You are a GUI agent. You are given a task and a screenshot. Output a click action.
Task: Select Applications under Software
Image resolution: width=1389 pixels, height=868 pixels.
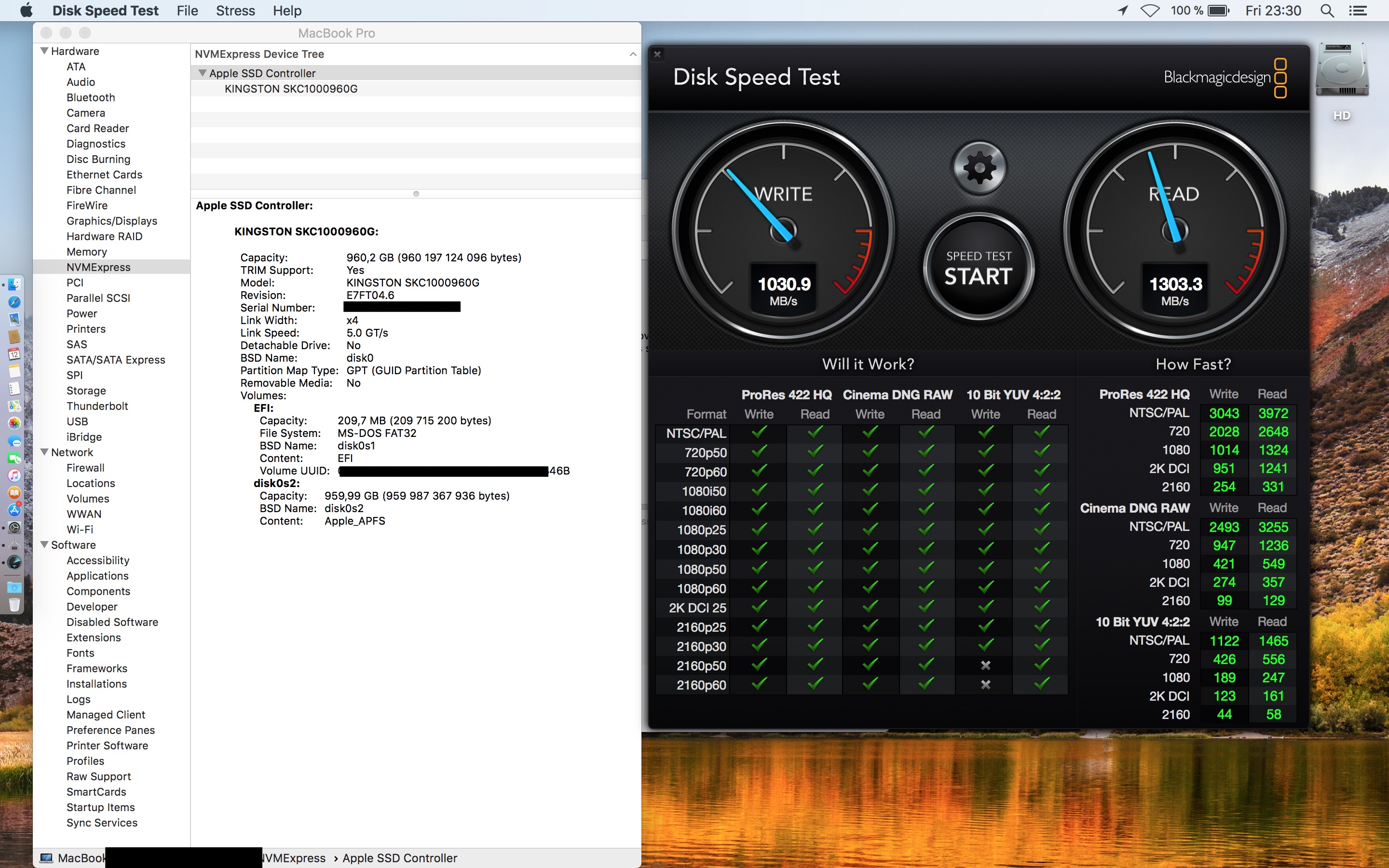click(x=97, y=576)
